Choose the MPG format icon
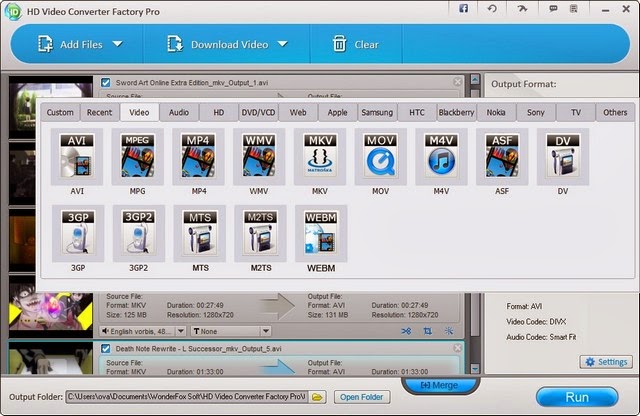Screen dimensions: 640x416 pyautogui.click(x=138, y=157)
